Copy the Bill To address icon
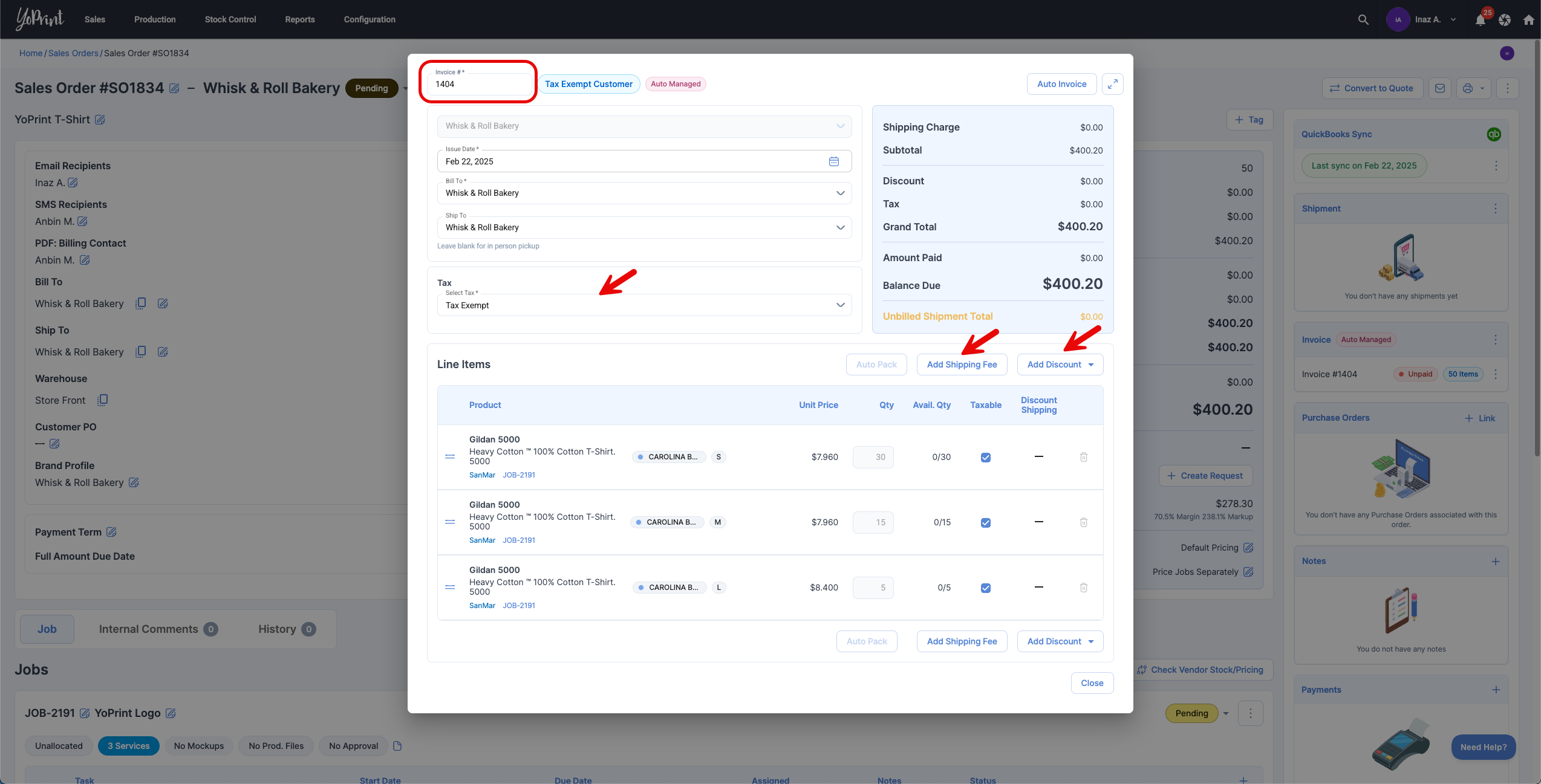The height and width of the screenshot is (784, 1541). coord(140,303)
